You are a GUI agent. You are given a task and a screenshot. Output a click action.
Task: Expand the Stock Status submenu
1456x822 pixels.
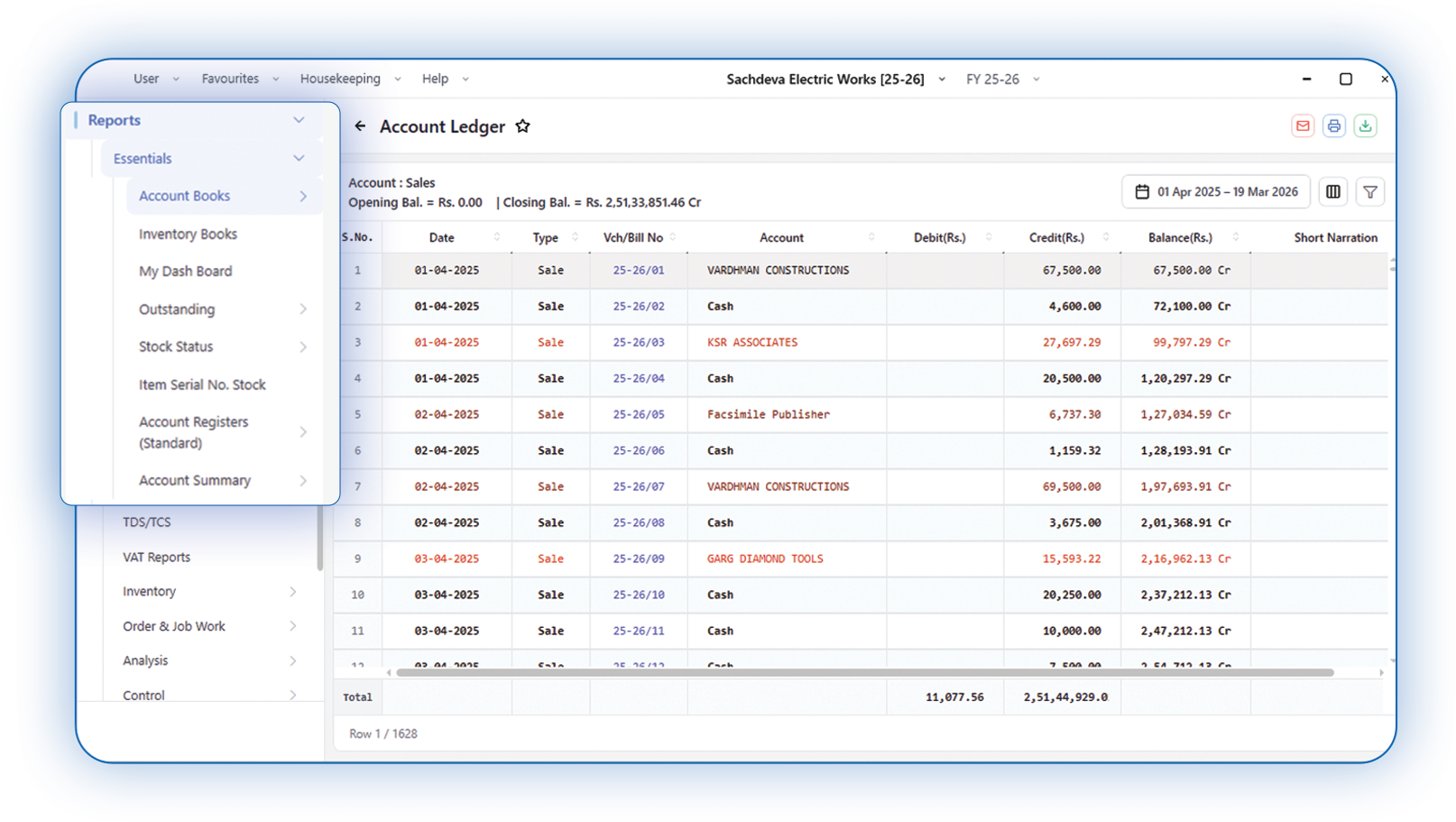[x=303, y=346]
